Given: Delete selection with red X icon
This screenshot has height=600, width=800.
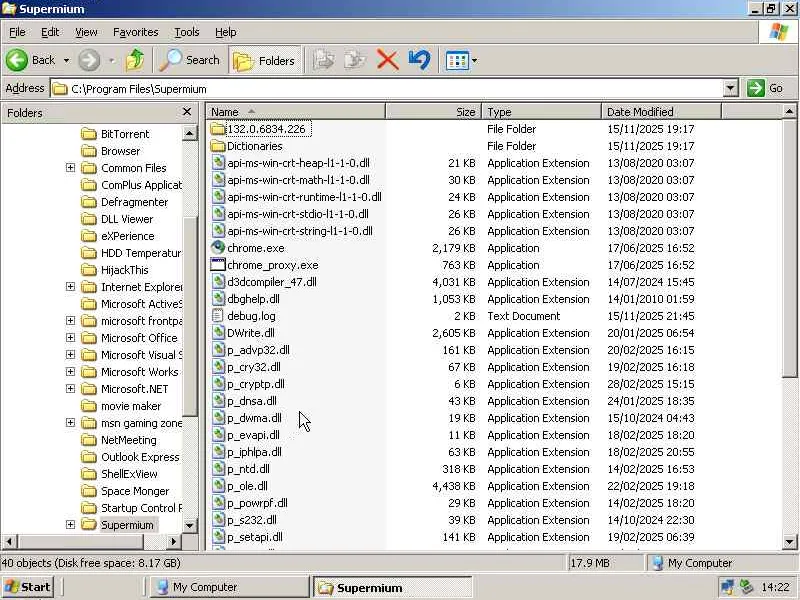Looking at the screenshot, I should coord(388,60).
